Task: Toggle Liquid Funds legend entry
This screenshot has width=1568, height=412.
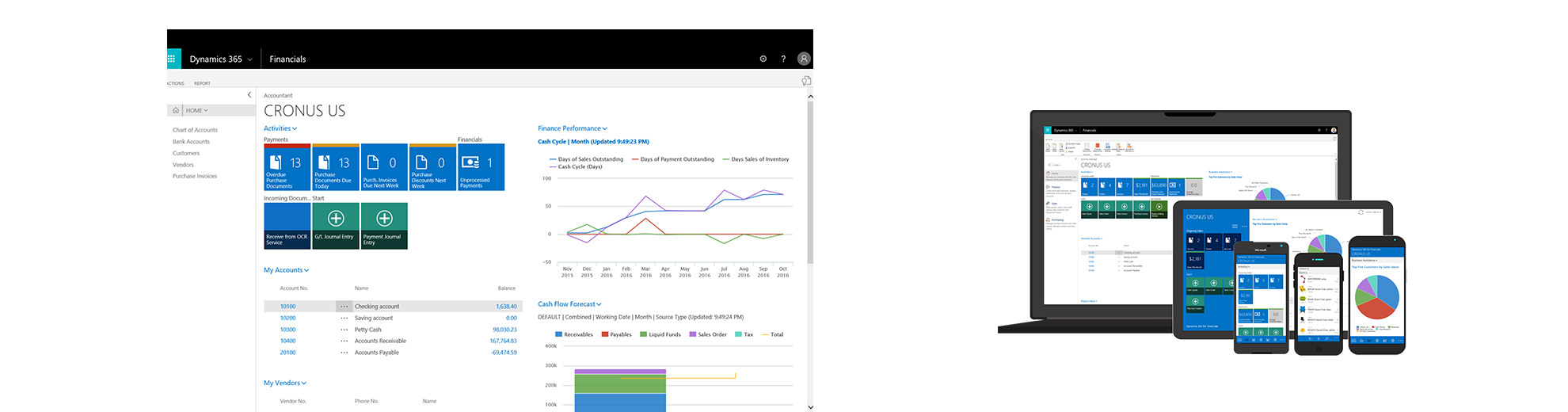Action: [660, 334]
